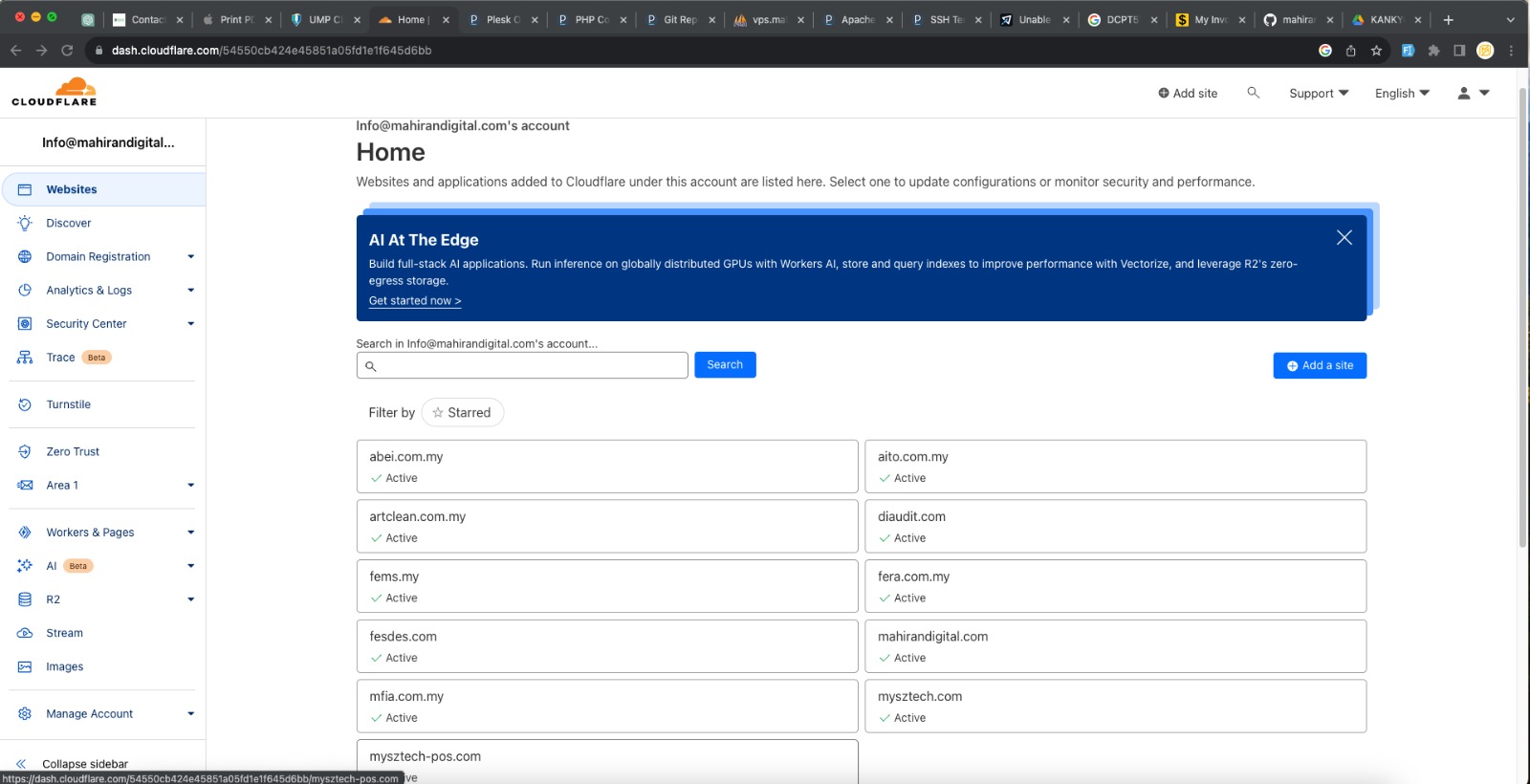Click the blue Search button
The image size is (1530, 784).
[725, 364]
